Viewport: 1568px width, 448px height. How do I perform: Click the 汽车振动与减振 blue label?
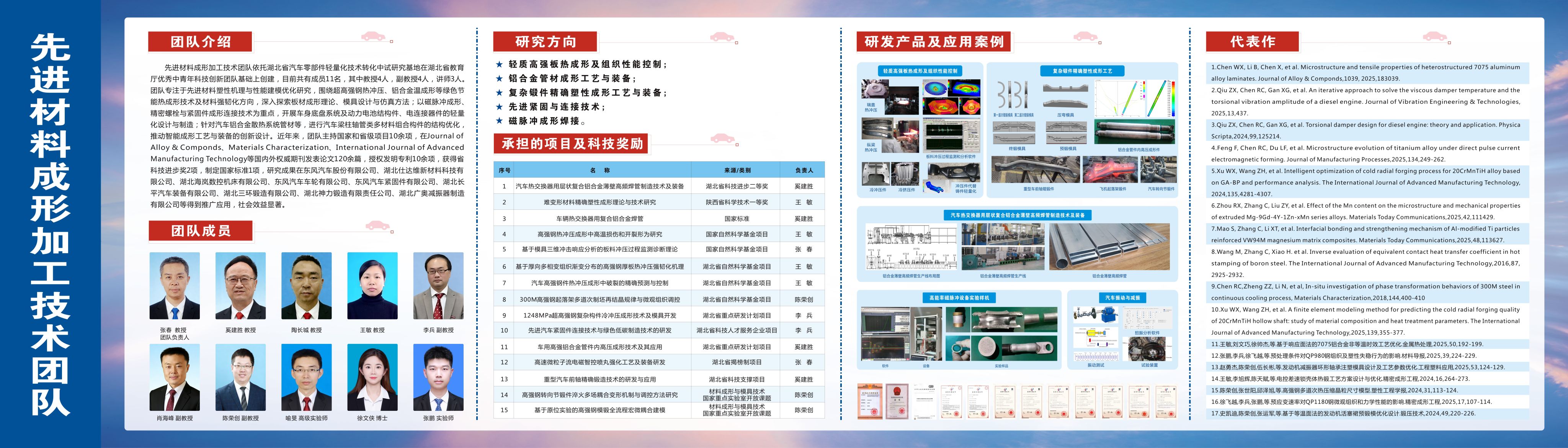point(1122,298)
